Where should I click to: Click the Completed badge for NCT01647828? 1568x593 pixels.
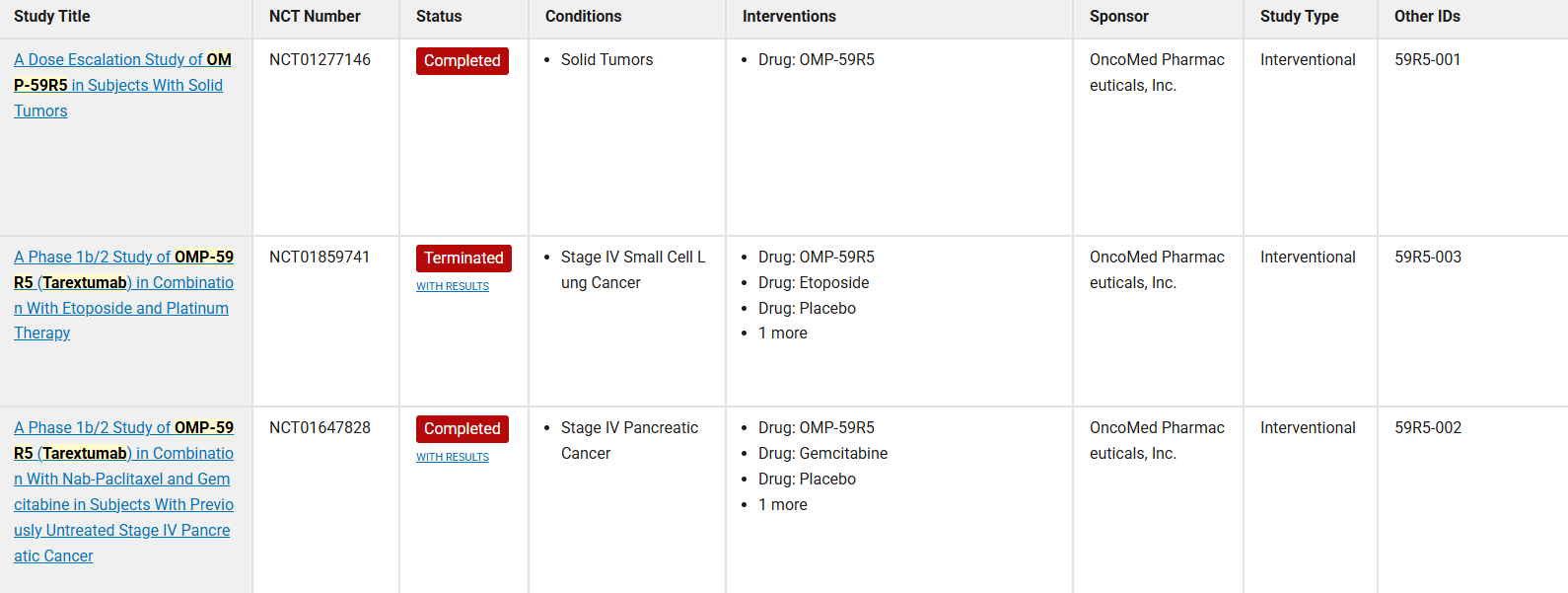[x=463, y=429]
